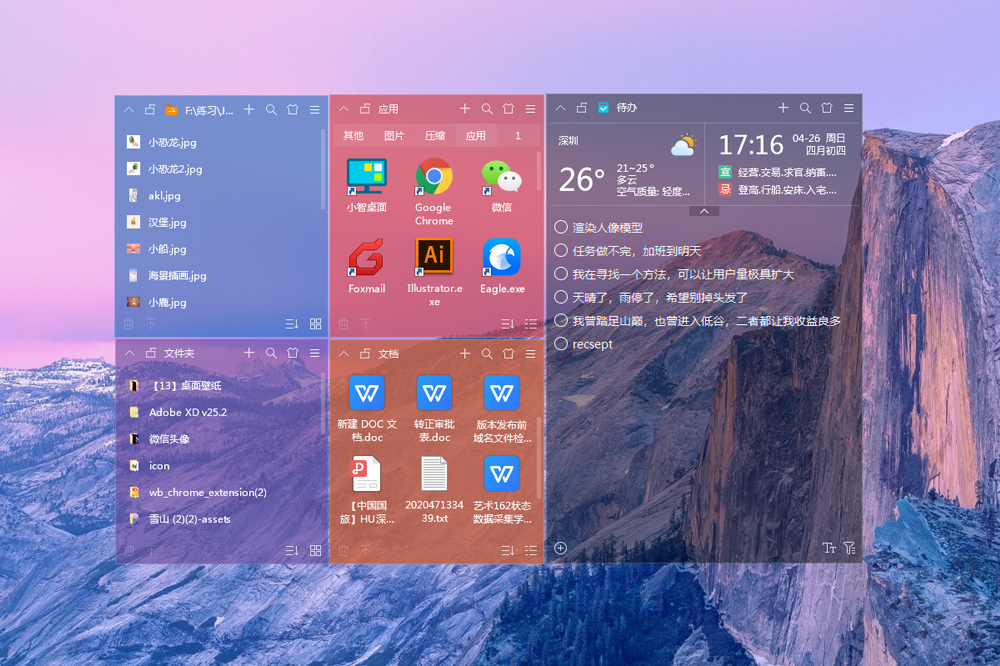Select the 压缩 tab in the apps panel
Image resolution: width=1000 pixels, height=666 pixels.
[435, 136]
